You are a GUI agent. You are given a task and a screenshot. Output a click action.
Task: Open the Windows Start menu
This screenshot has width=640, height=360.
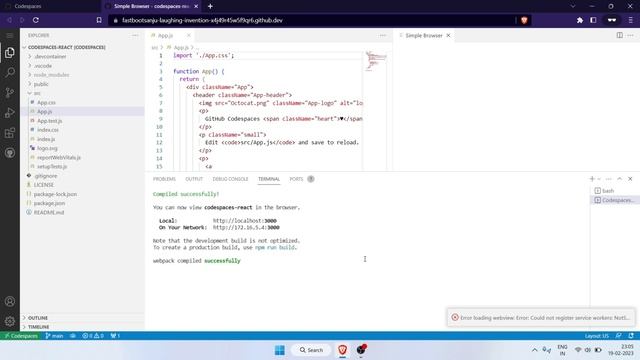280,350
